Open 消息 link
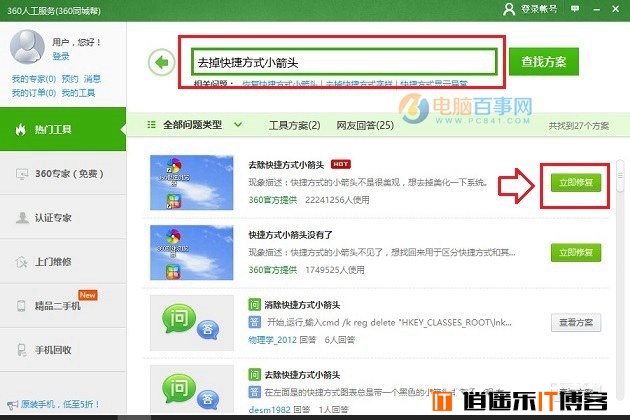This screenshot has height=420, width=630. pyautogui.click(x=92, y=79)
